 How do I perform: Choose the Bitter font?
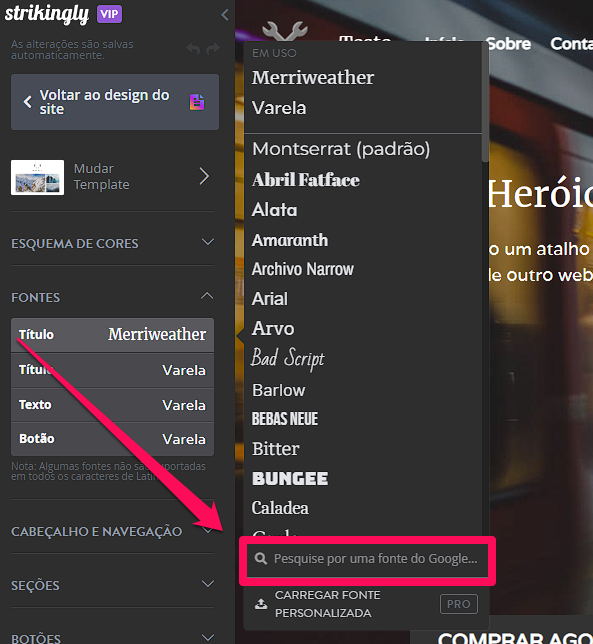(276, 448)
